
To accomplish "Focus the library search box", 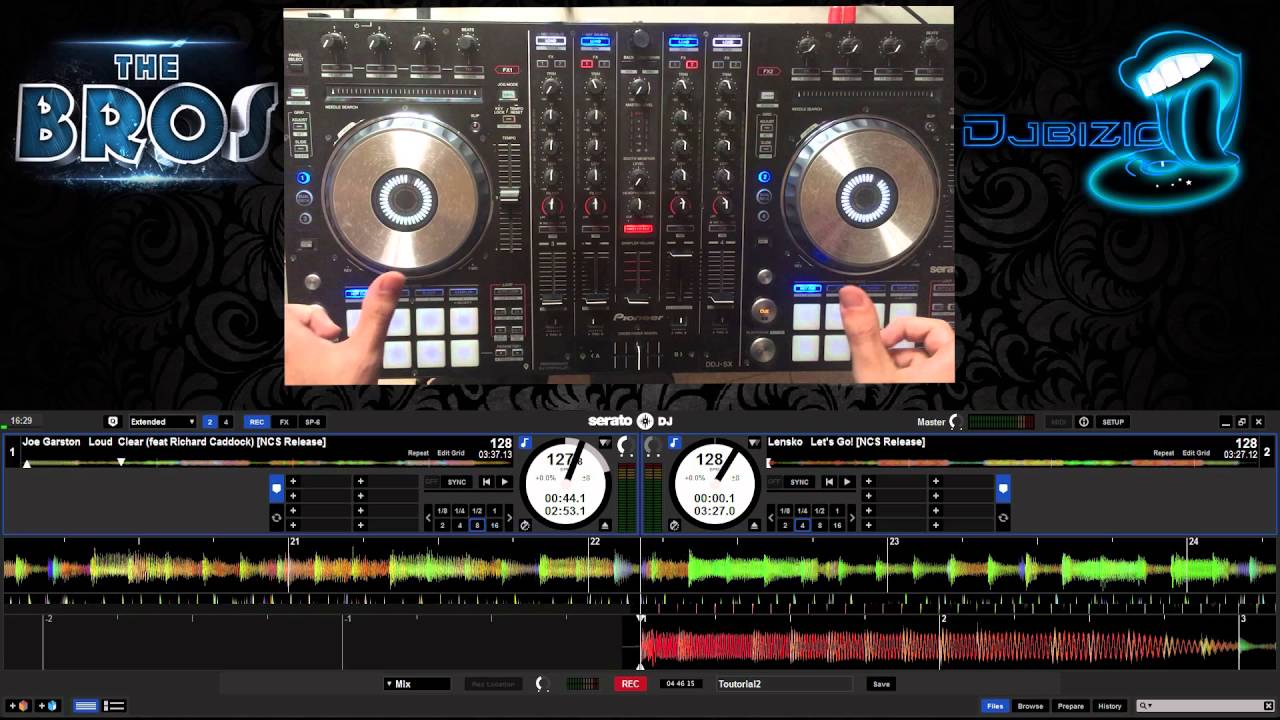I will click(1207, 706).
